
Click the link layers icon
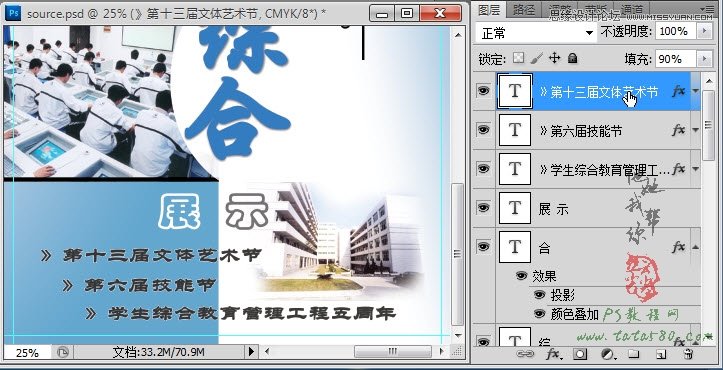tap(524, 354)
